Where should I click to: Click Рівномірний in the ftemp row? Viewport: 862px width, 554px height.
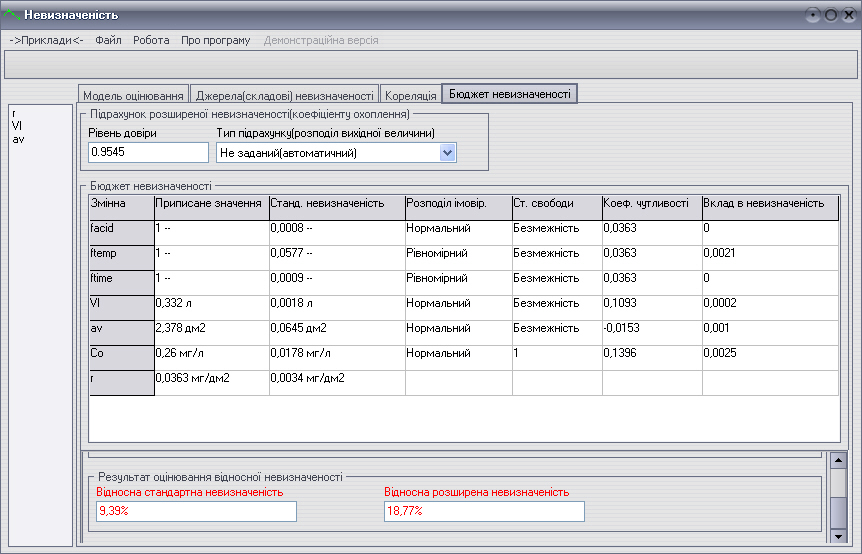point(458,257)
